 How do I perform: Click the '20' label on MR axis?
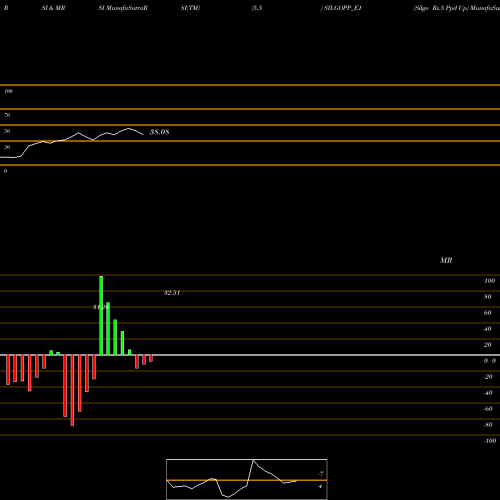pos(488,345)
